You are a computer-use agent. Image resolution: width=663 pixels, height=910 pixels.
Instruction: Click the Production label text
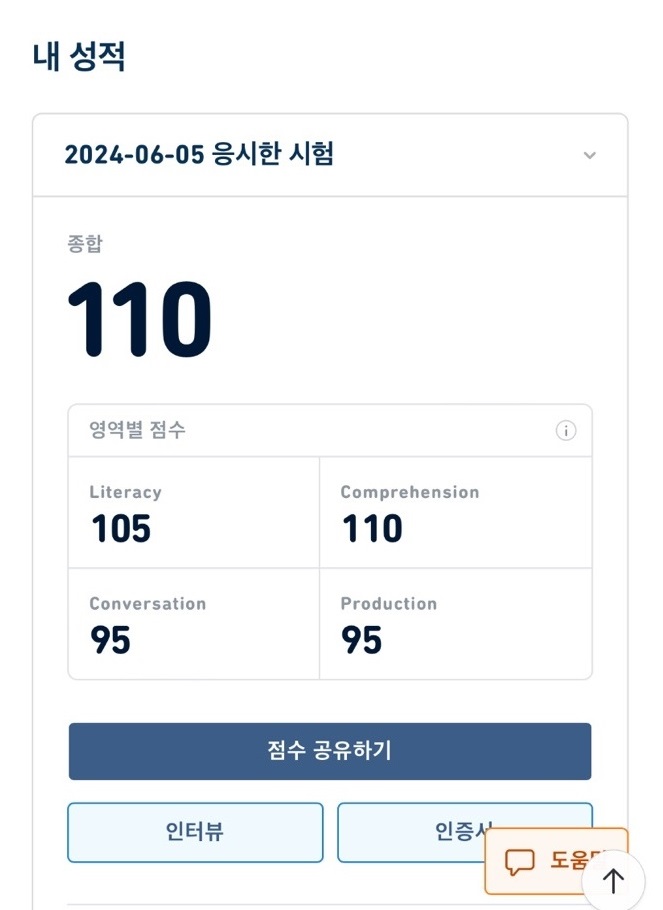tap(389, 604)
